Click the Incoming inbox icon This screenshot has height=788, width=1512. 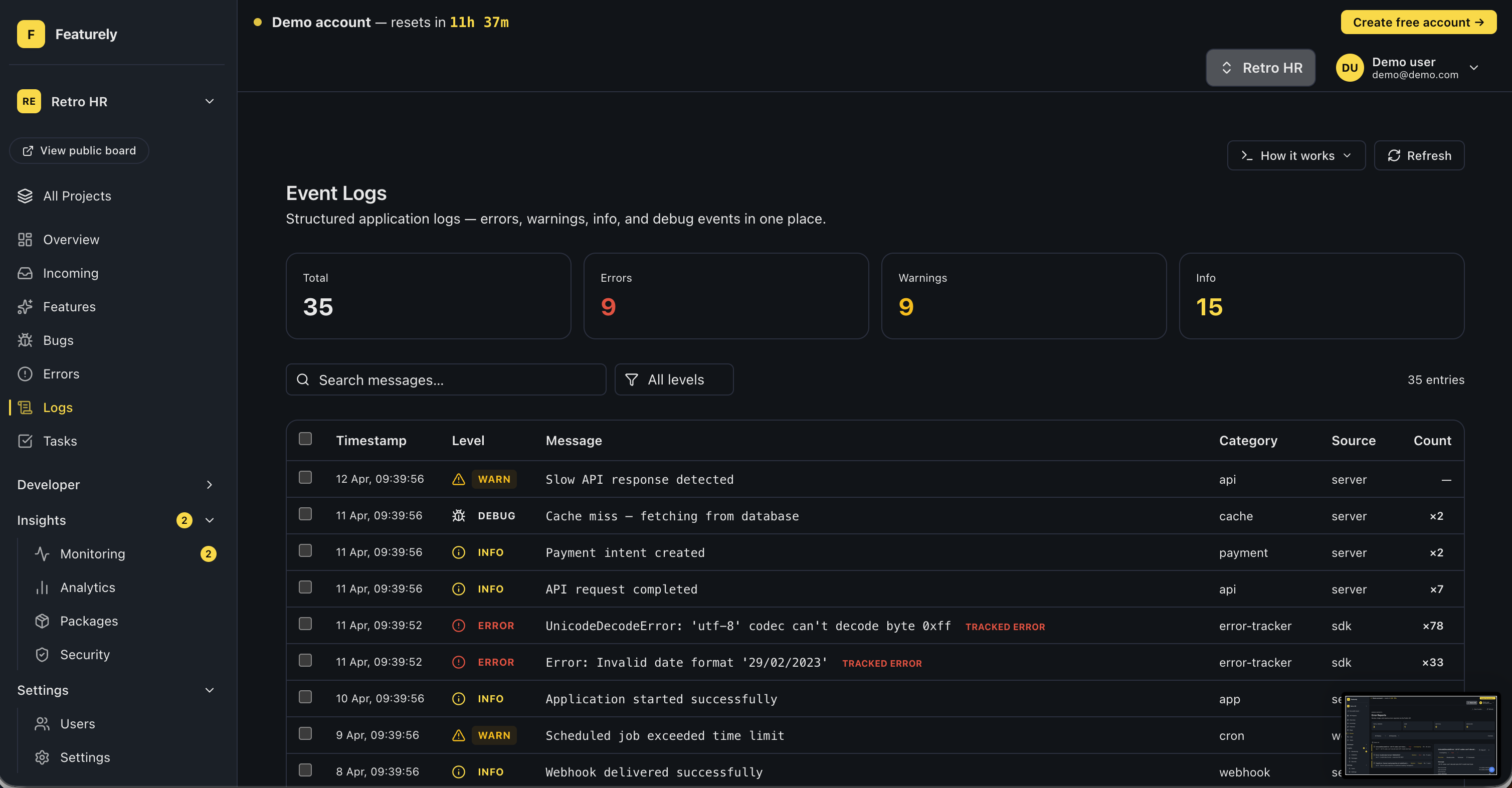25,273
